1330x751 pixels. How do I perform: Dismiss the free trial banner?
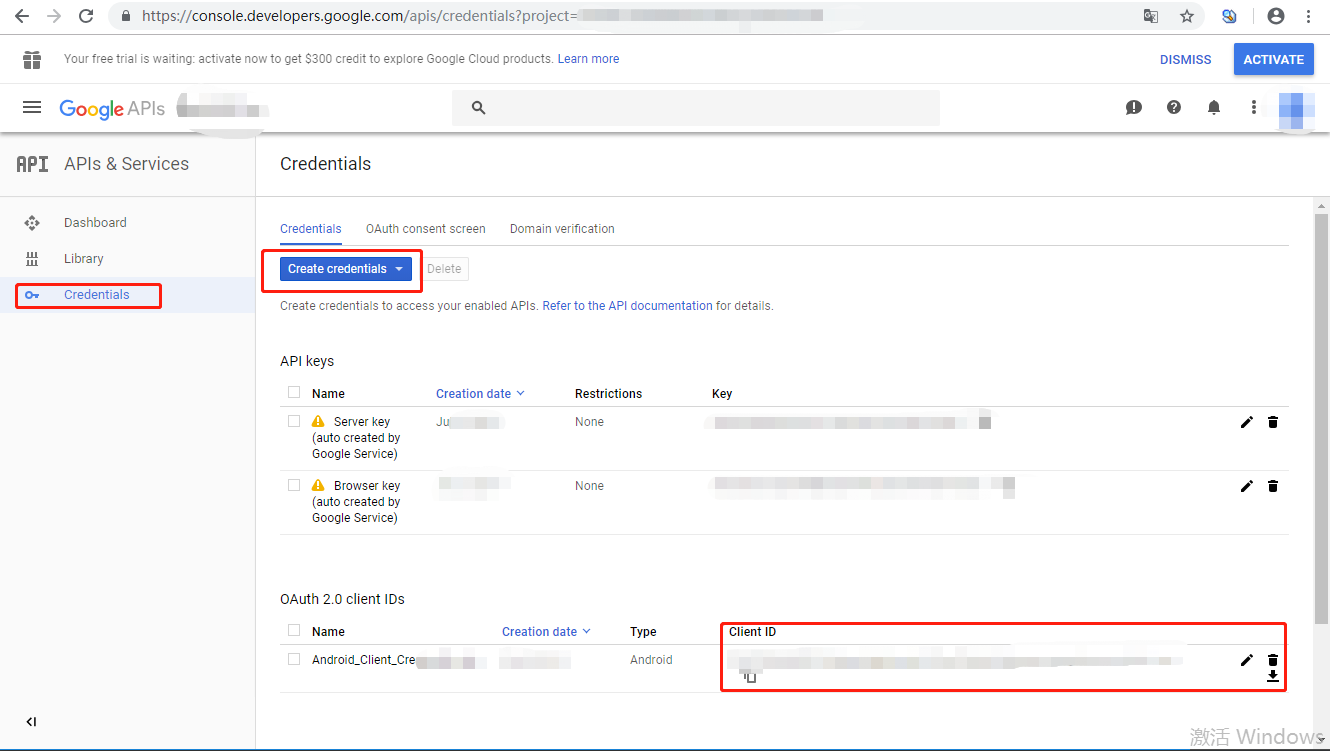[x=1186, y=60]
